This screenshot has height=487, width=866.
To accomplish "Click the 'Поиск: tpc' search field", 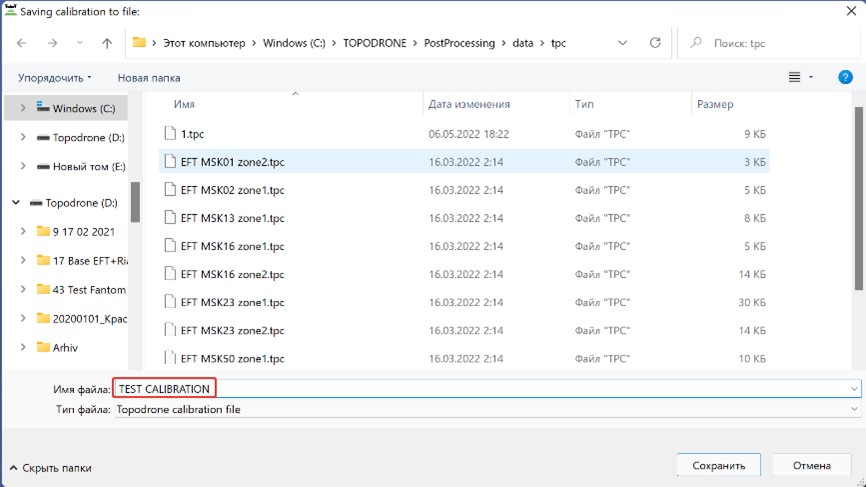I will tap(770, 43).
